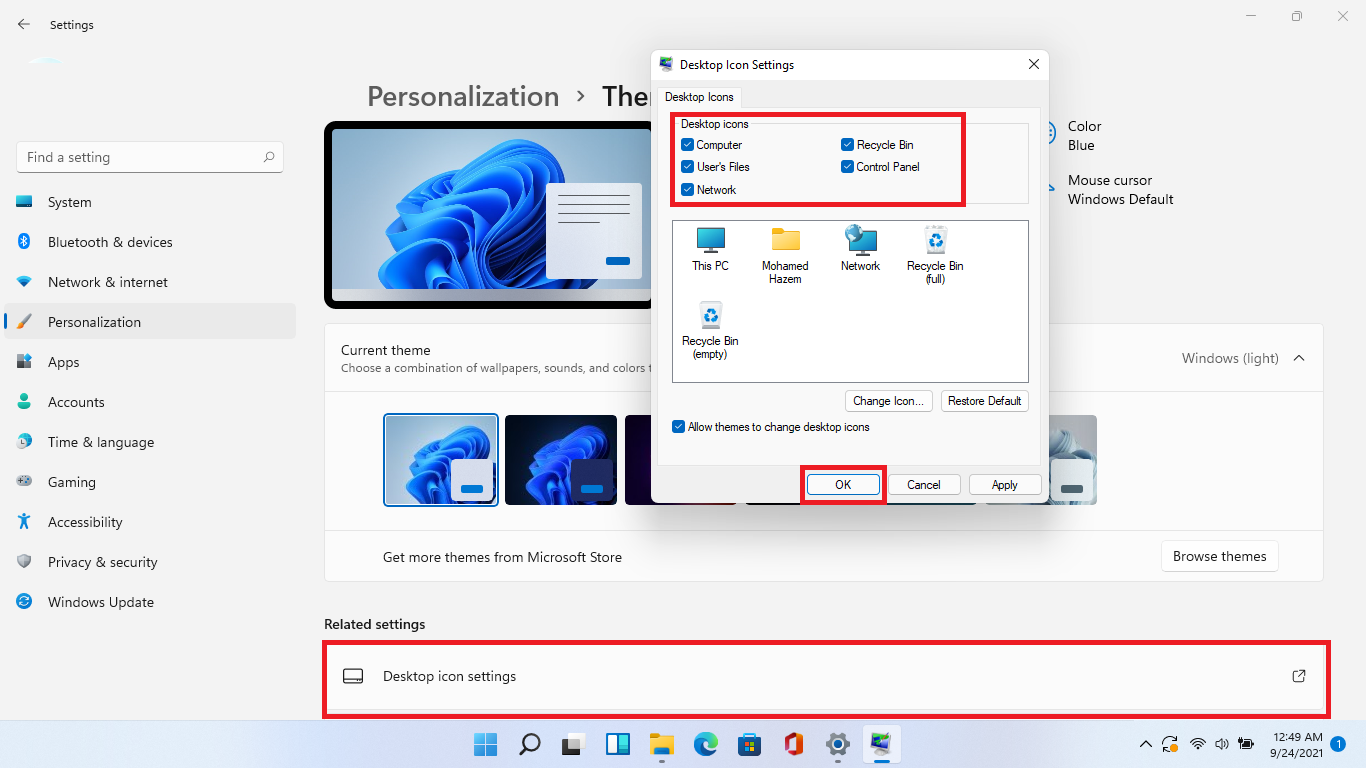Uncheck Recycle Bin checkbox

tap(847, 145)
